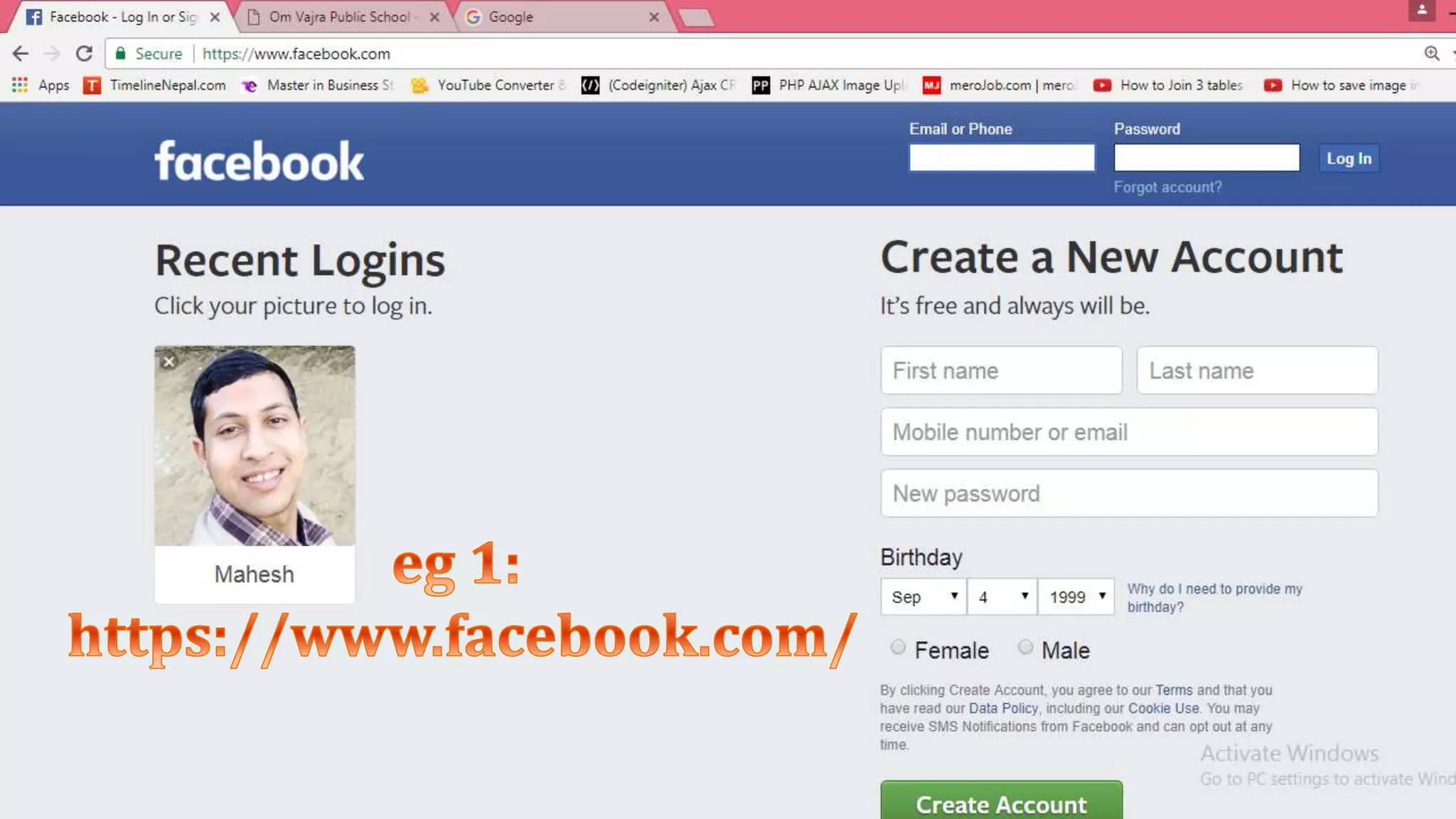1456x819 pixels.
Task: Select the Male radio button
Action: 1025,647
